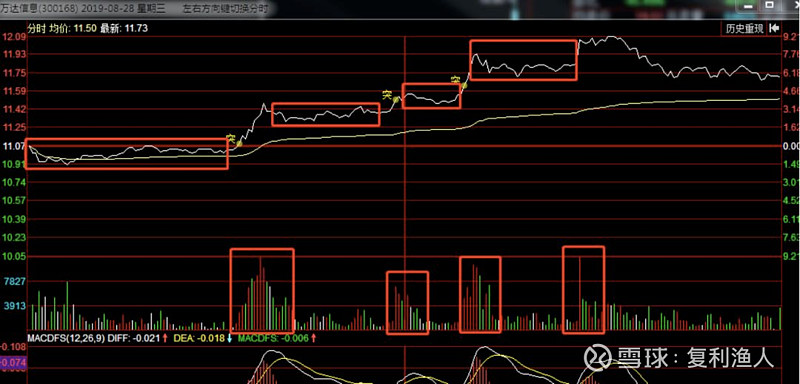Select the third 突 marker near 11.75
This screenshot has height=384, width=800.
pos(456,80)
